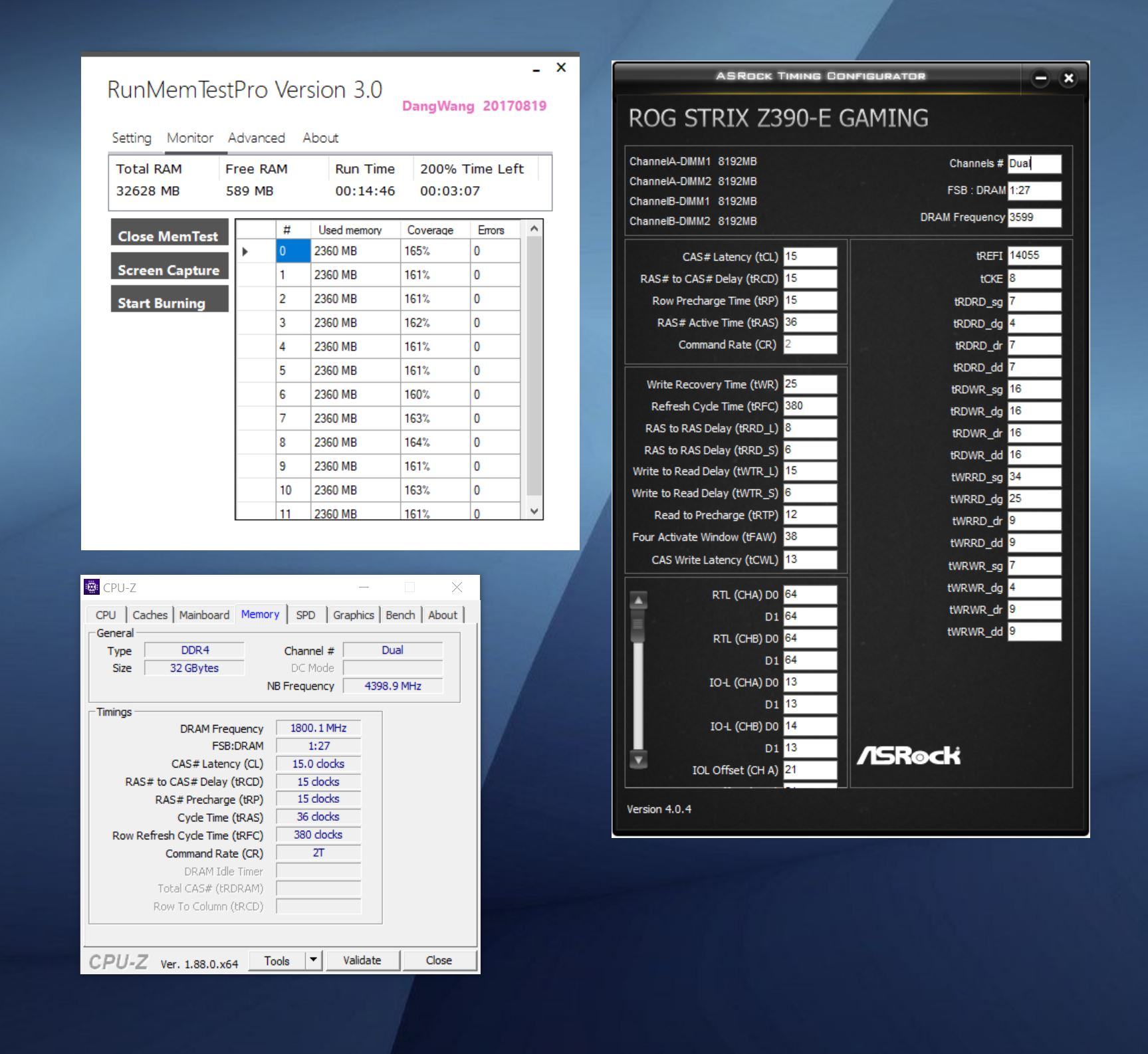This screenshot has width=1148, height=1054.
Task: Click the Screen Capture button
Action: (x=170, y=266)
